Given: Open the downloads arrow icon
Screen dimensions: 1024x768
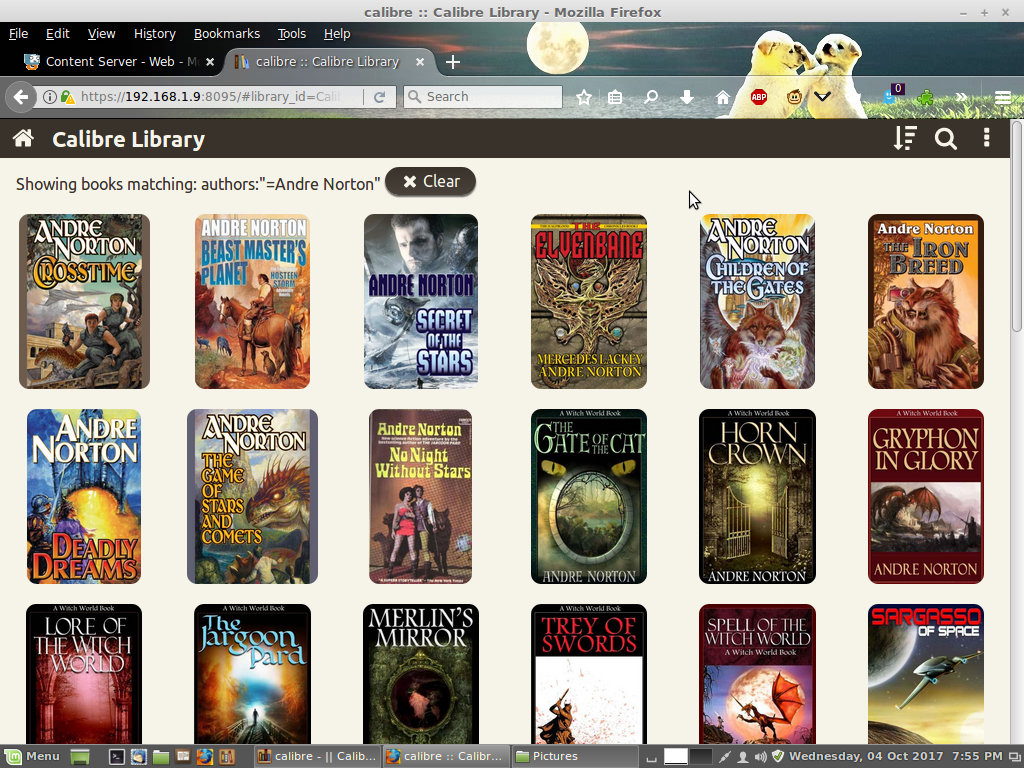Looking at the screenshot, I should [x=686, y=97].
